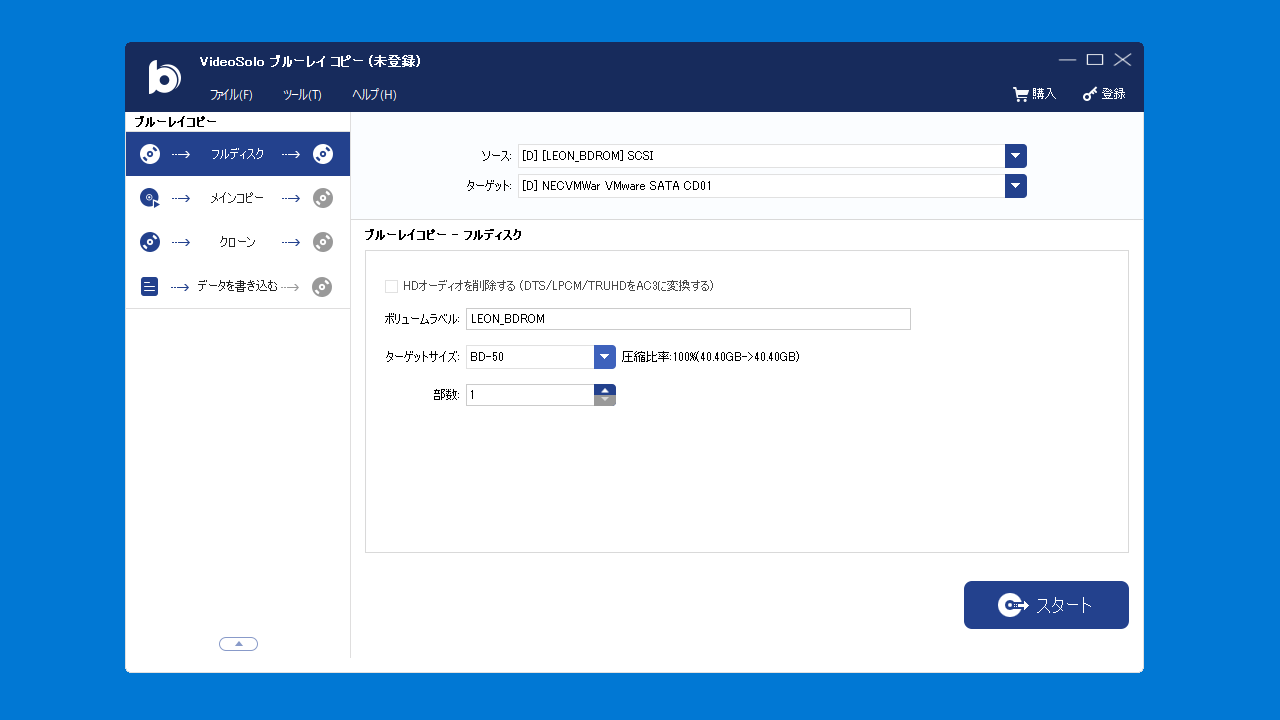Screen dimensions: 1280x720
Task: Click the 圧縮比率 100% text
Action: pos(710,357)
